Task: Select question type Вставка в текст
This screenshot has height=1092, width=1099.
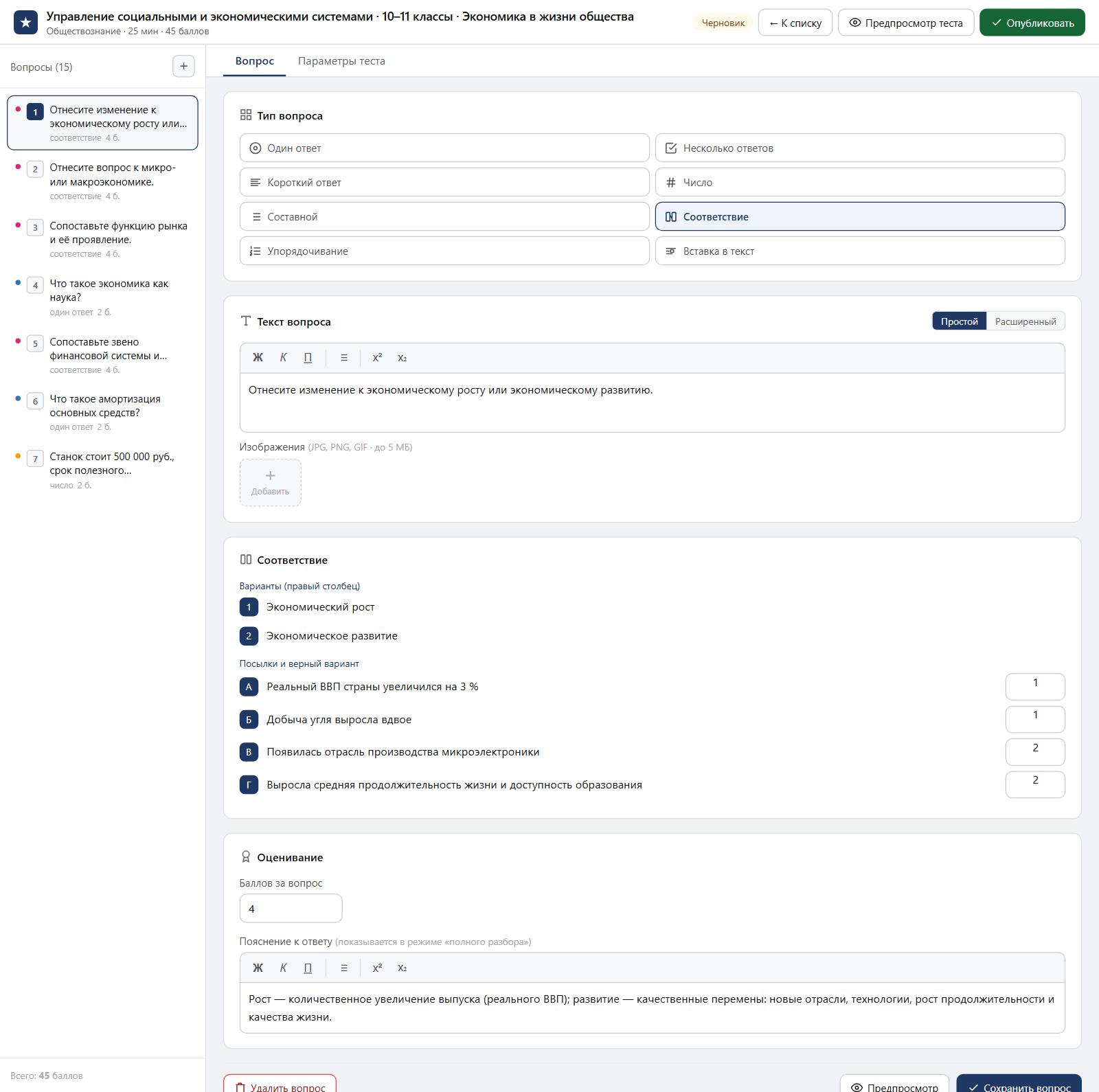Action: tap(860, 251)
